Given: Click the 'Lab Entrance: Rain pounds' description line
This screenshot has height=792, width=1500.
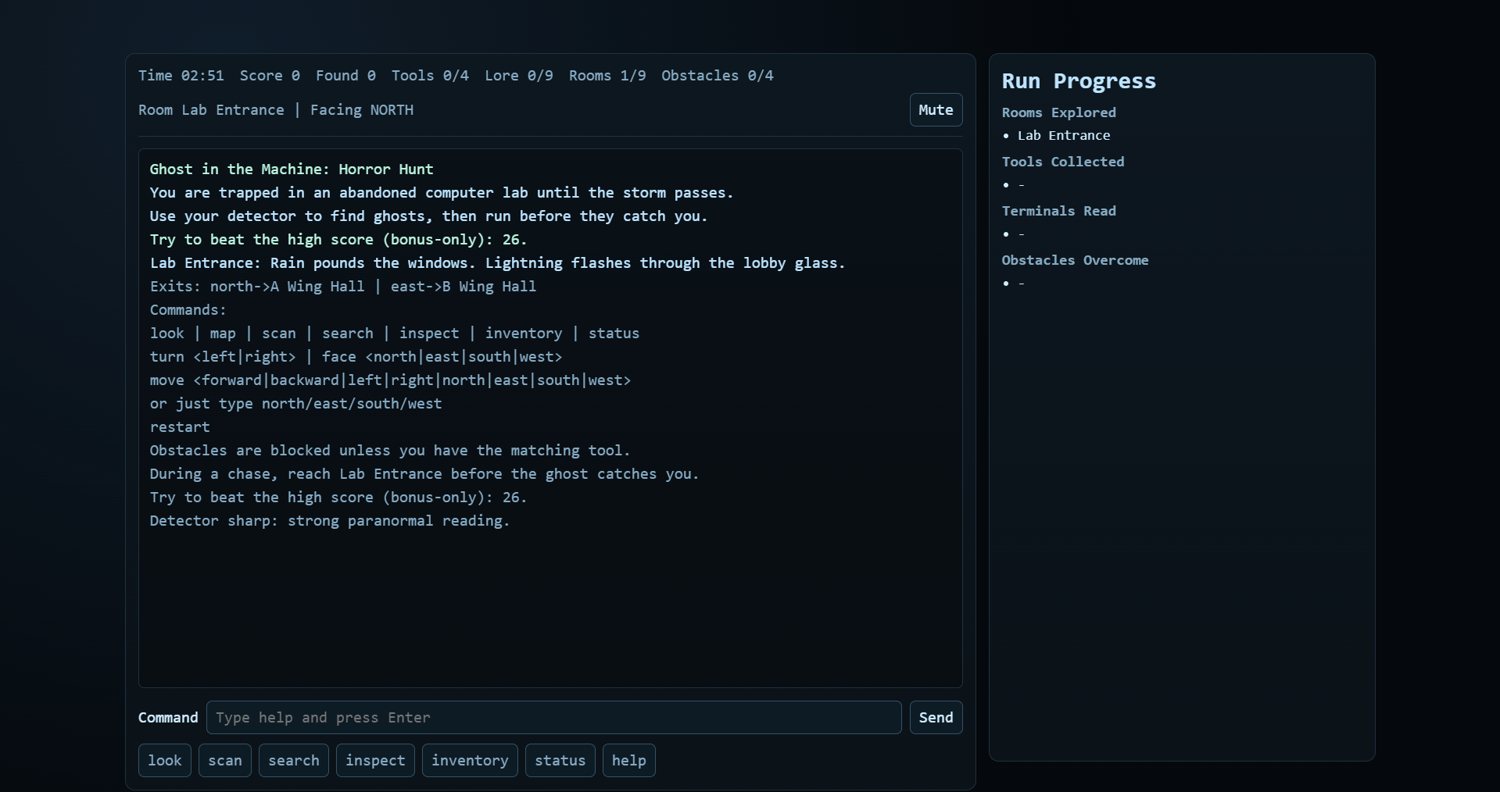Looking at the screenshot, I should (498, 264).
